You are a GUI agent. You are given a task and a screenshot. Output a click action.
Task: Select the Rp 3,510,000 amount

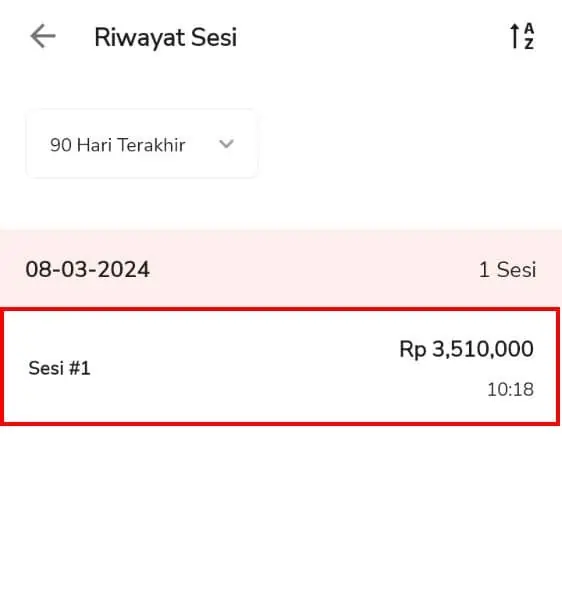coord(466,349)
